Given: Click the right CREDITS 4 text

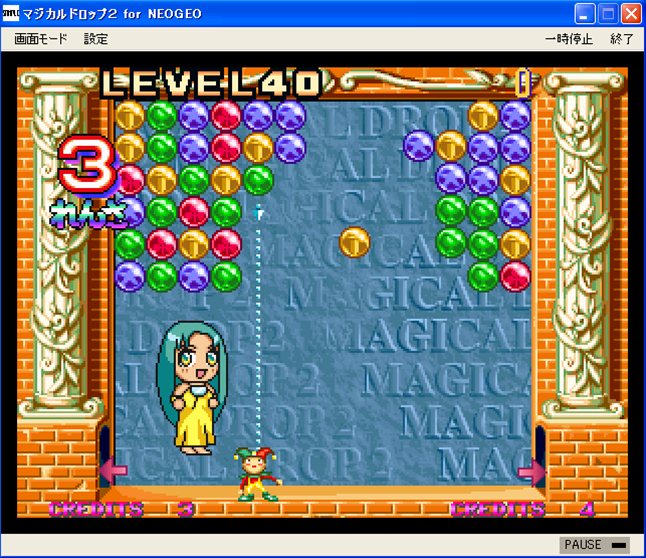Looking at the screenshot, I should coord(523,509).
